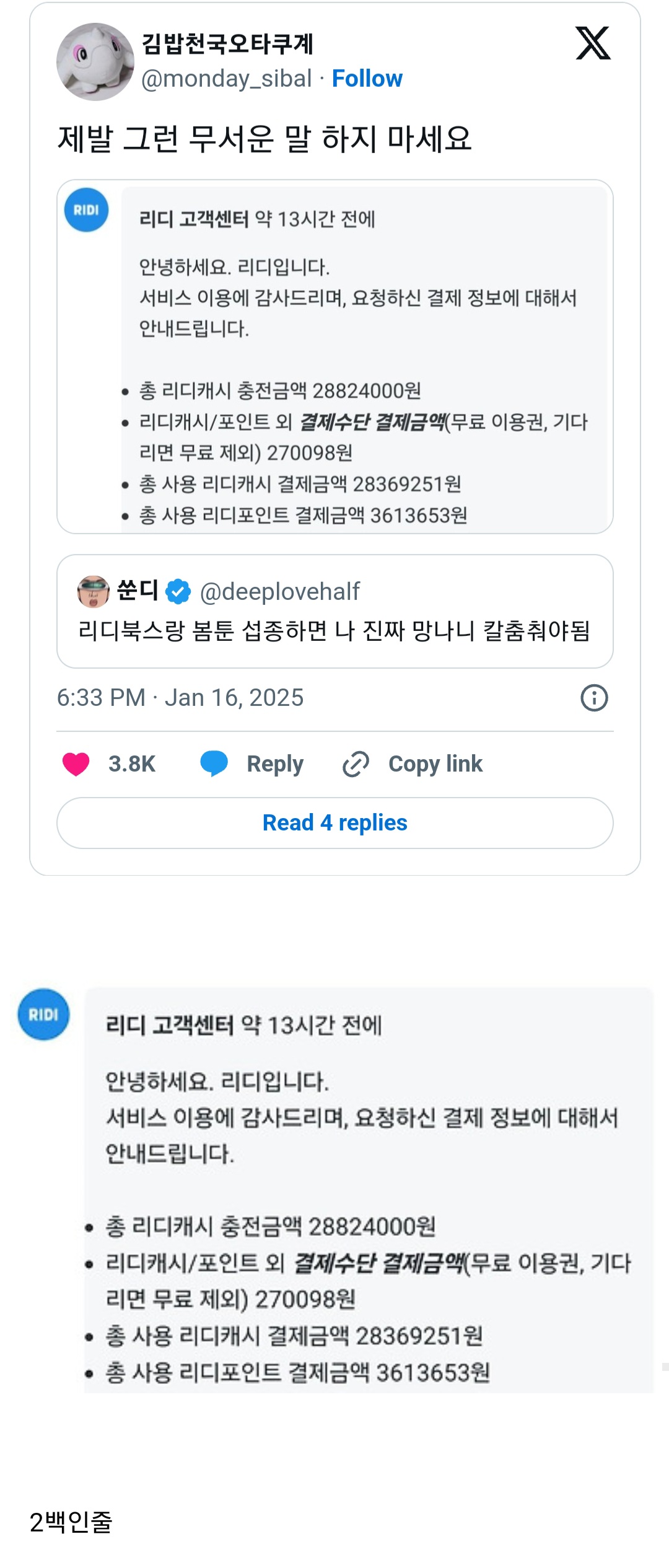Open the @monday_sibal handle
Viewport: 669px width, 1568px height.
(x=227, y=79)
